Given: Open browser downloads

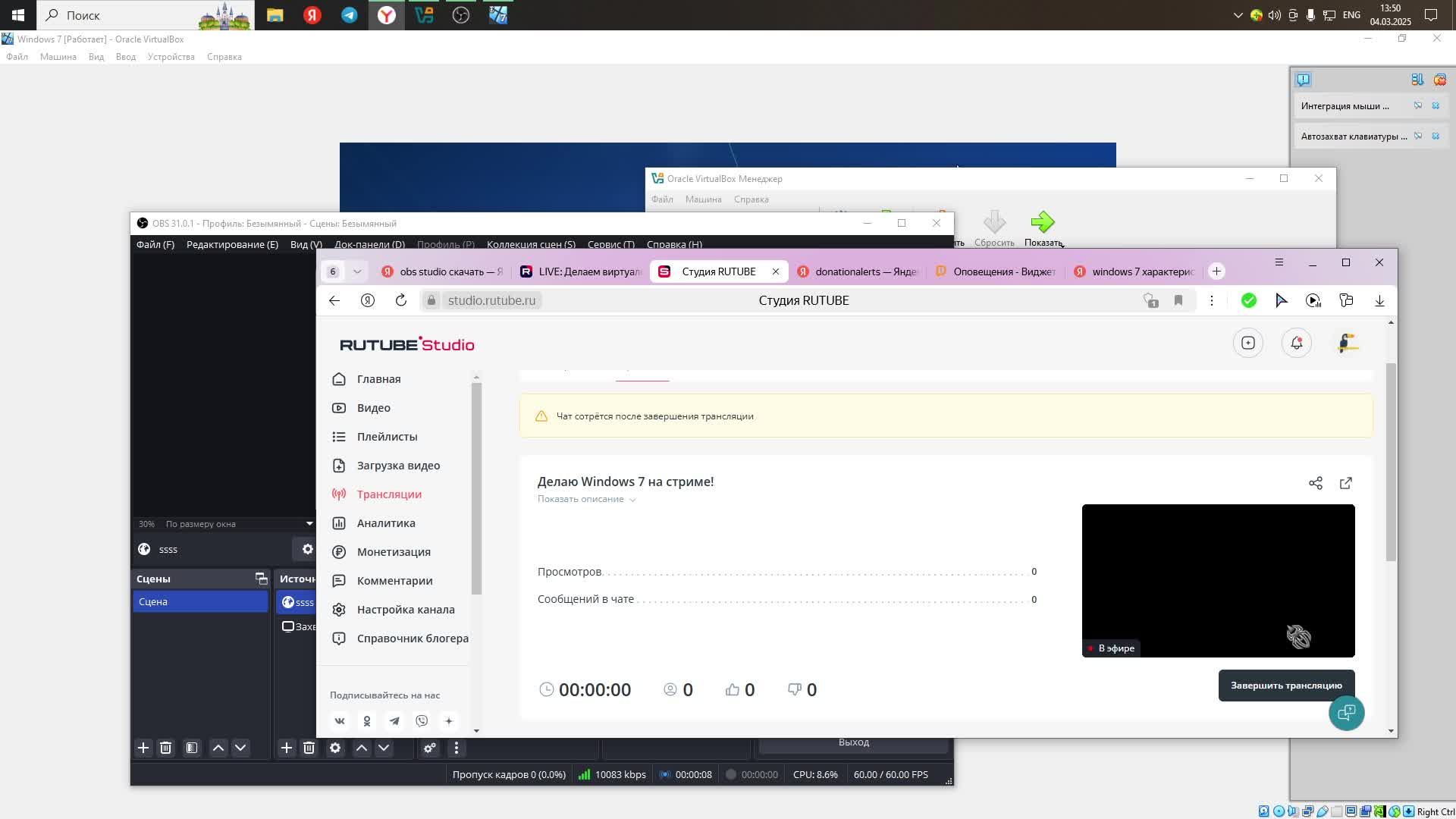Looking at the screenshot, I should click(x=1379, y=300).
